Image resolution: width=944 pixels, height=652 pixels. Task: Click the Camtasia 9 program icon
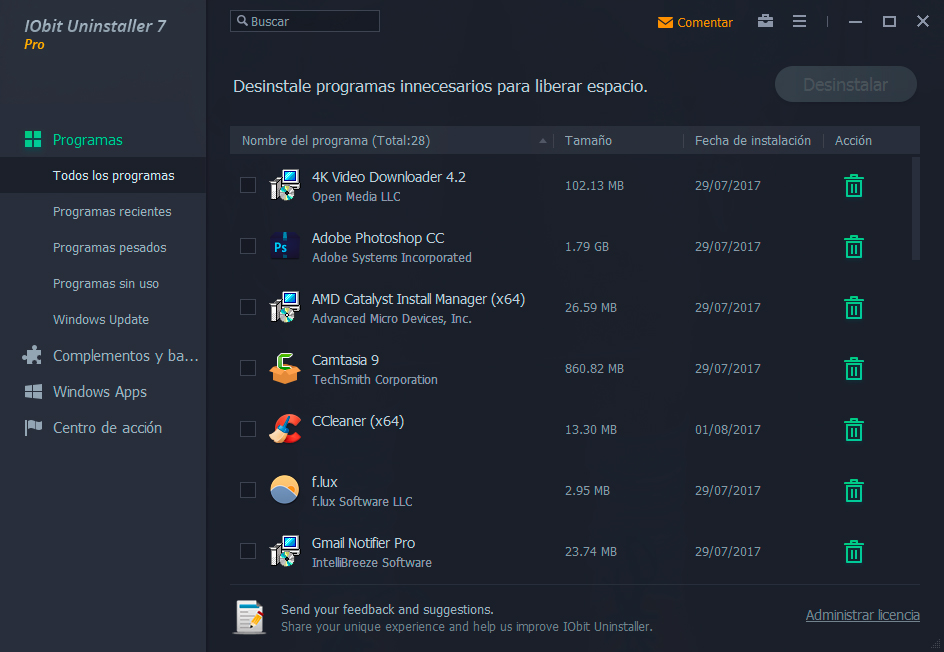pyautogui.click(x=284, y=368)
